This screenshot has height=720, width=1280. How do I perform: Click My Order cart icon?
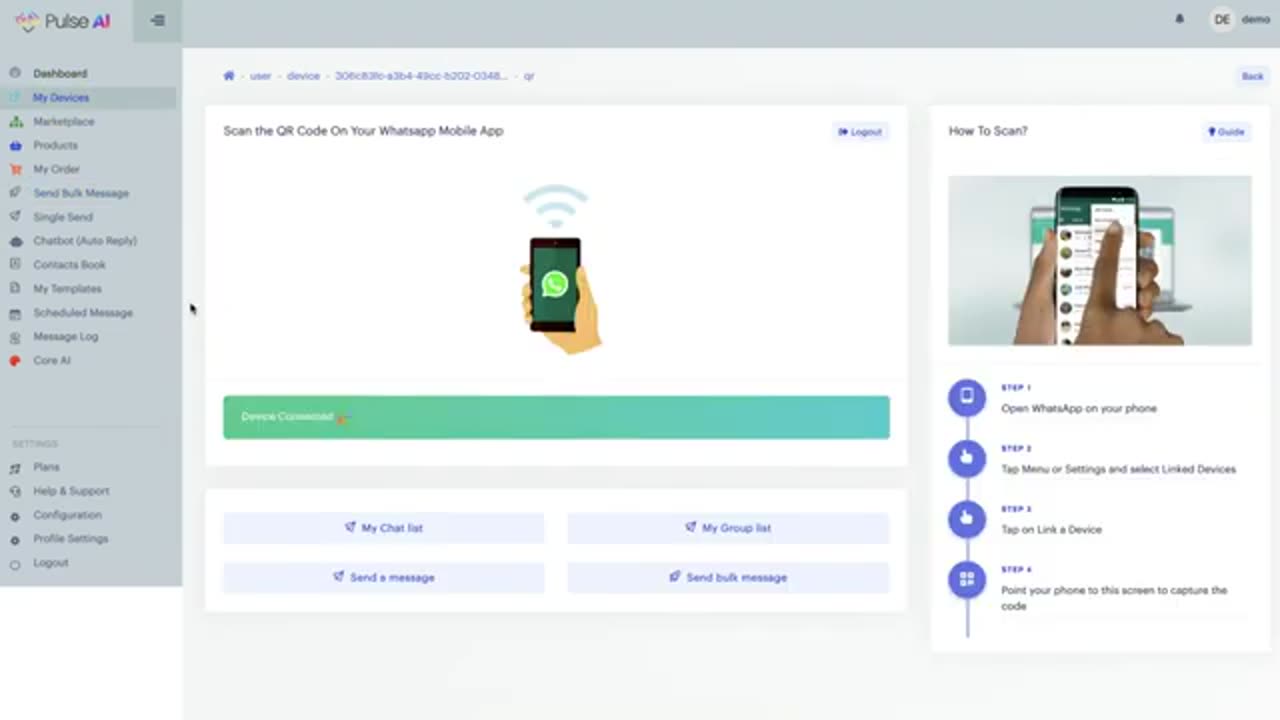tap(15, 169)
